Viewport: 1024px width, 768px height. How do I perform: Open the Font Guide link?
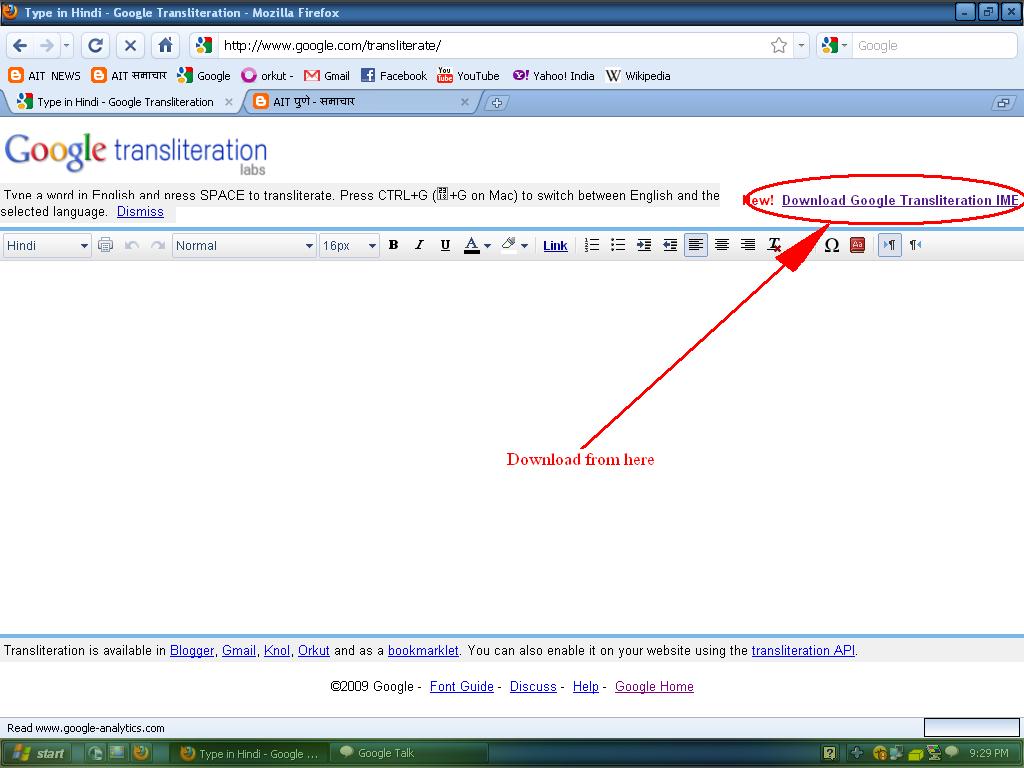[x=462, y=686]
